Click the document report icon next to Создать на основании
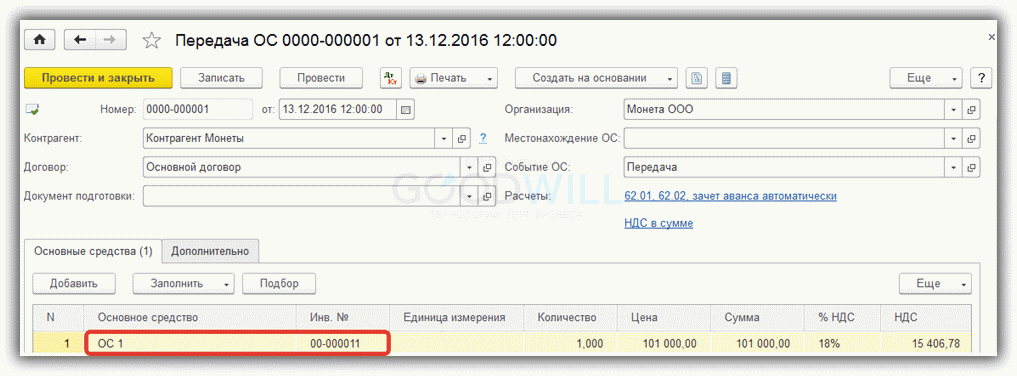This screenshot has width=1017, height=376. pos(697,78)
